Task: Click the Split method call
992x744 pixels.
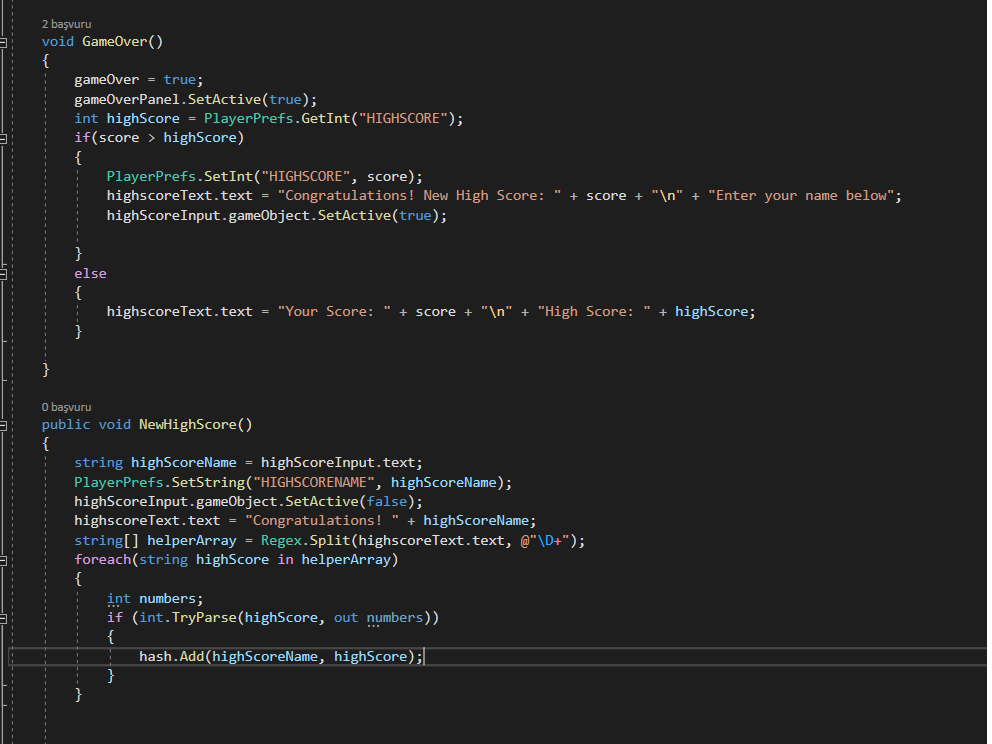Action: click(x=330, y=541)
